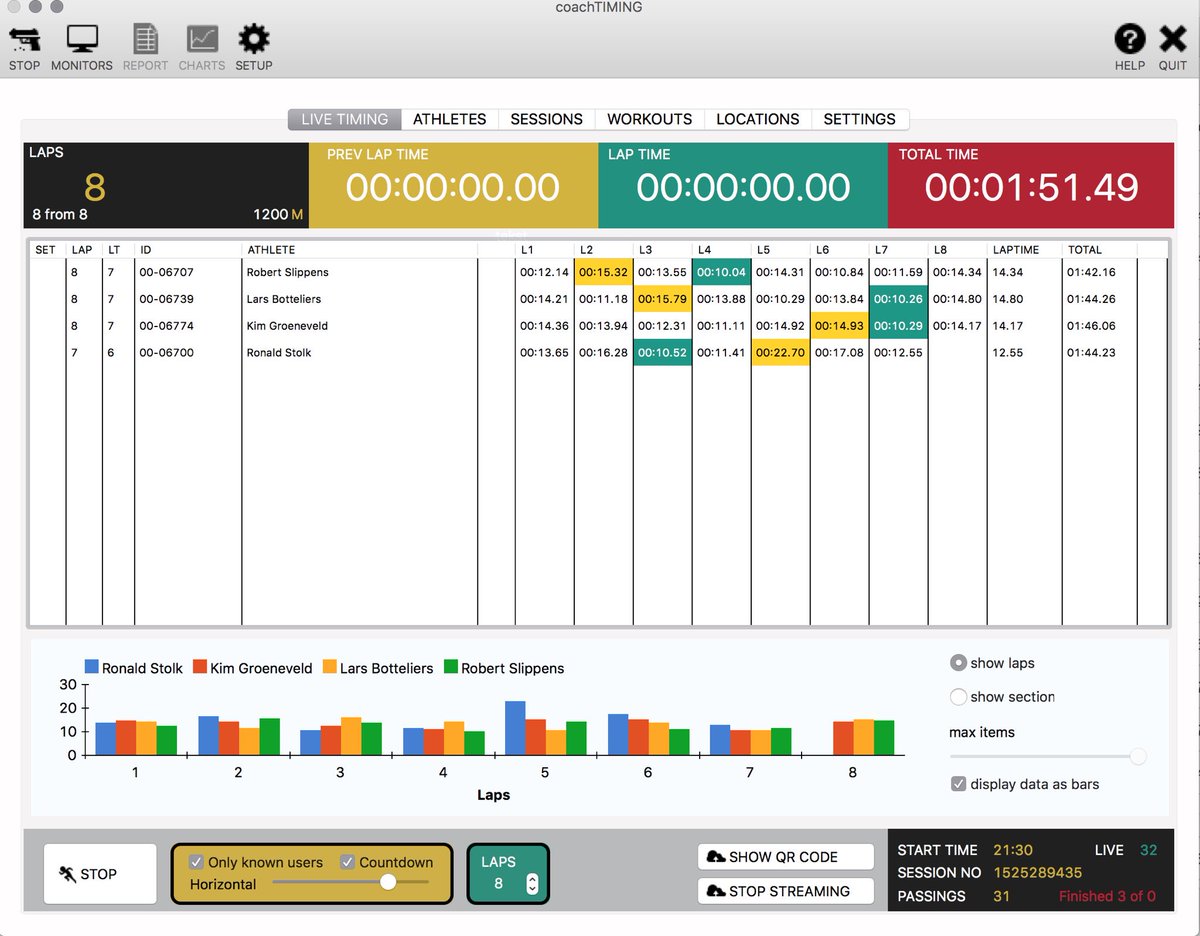The height and width of the screenshot is (936, 1200).
Task: Adjust the max items slider
Action: tap(1138, 757)
